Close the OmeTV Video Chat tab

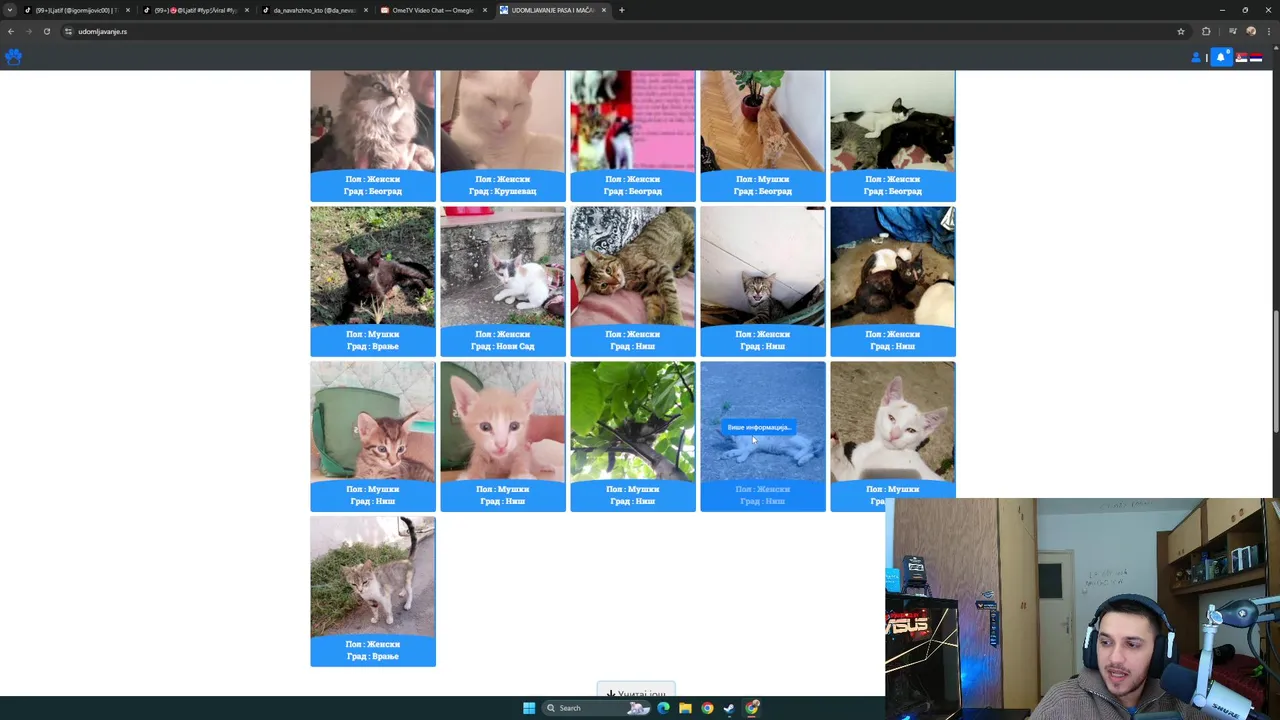[x=485, y=10]
